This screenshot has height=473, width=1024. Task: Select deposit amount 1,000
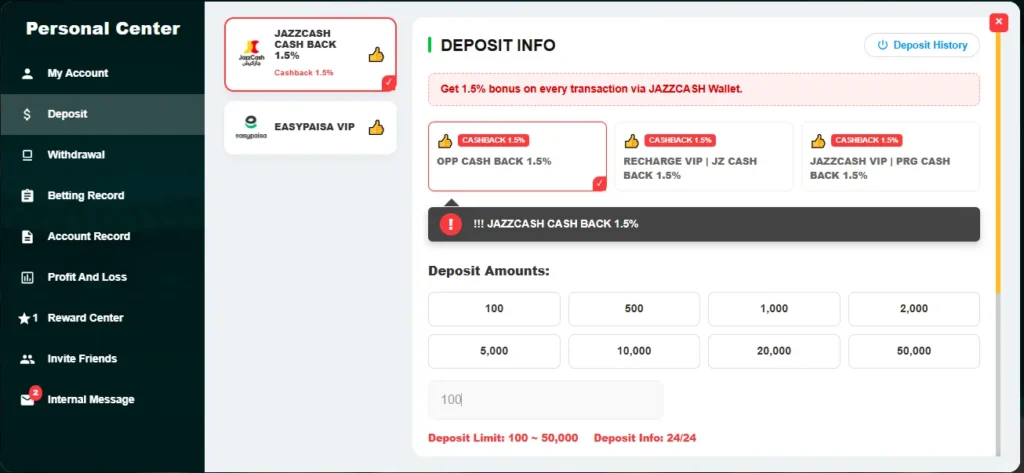[774, 309]
